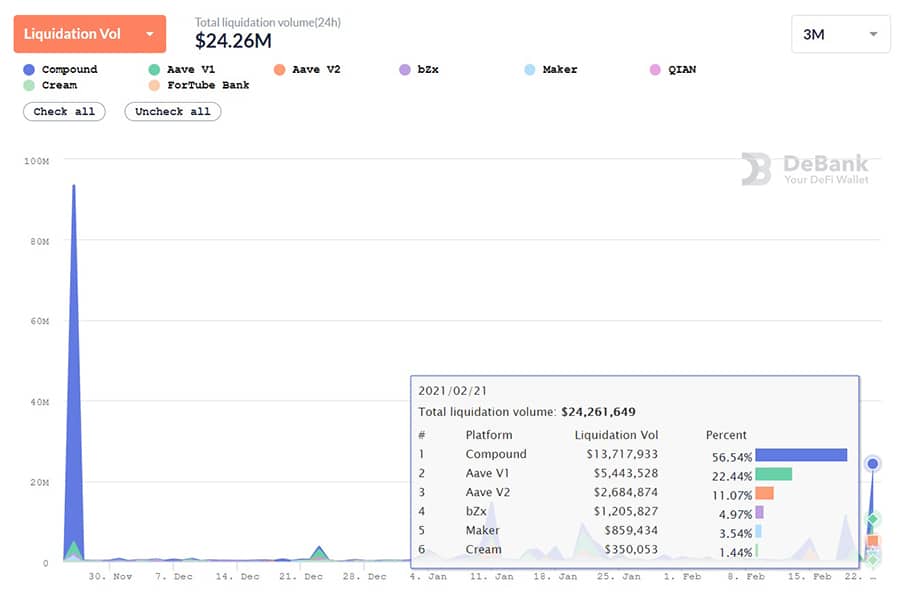Toggle the Cream legend series
The image size is (900, 597).
[50, 85]
